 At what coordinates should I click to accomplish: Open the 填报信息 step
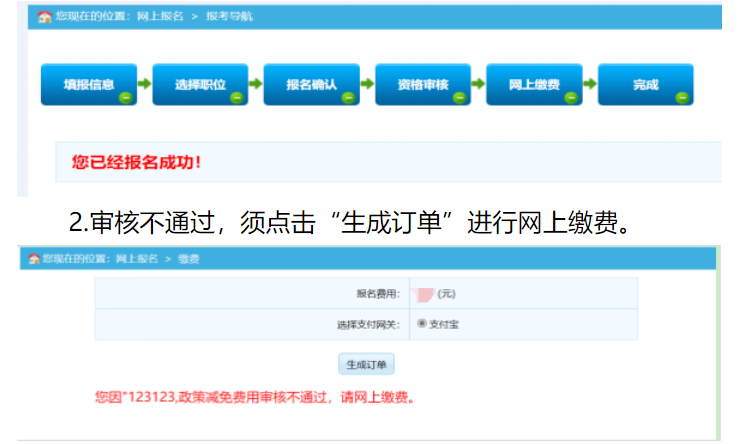point(88,85)
